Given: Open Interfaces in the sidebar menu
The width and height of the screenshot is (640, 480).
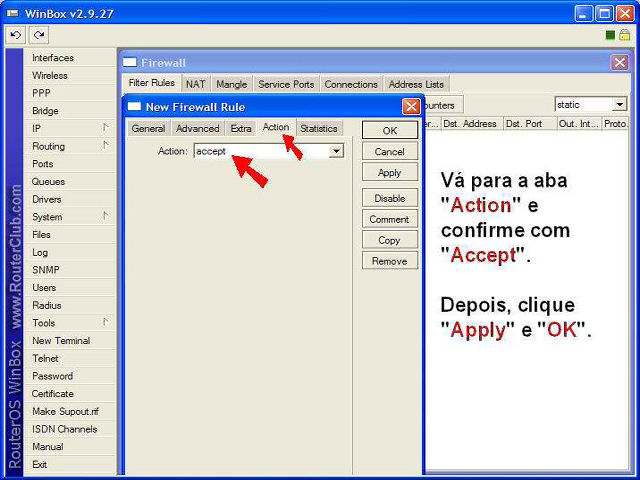Looking at the screenshot, I should coord(70,58).
